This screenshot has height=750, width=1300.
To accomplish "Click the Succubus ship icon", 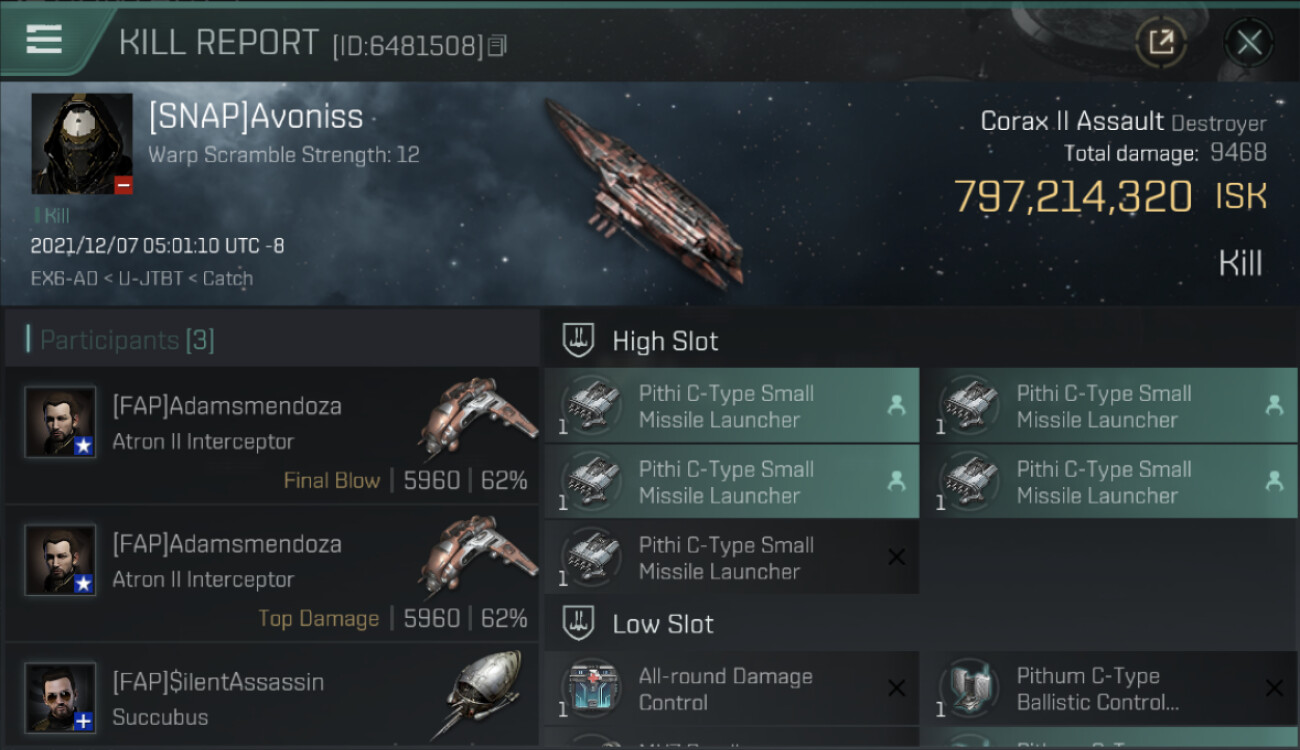I will tap(484, 693).
